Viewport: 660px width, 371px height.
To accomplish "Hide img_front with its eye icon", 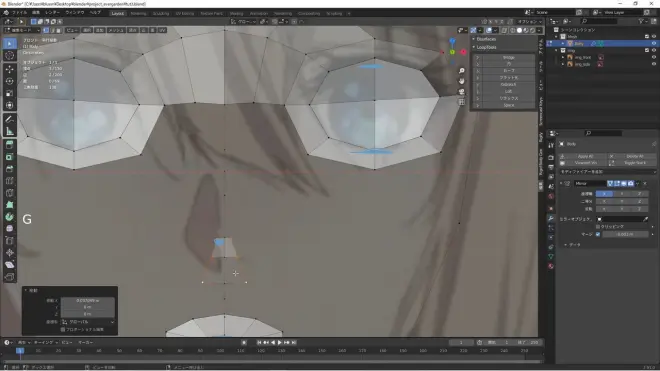I will tap(654, 57).
